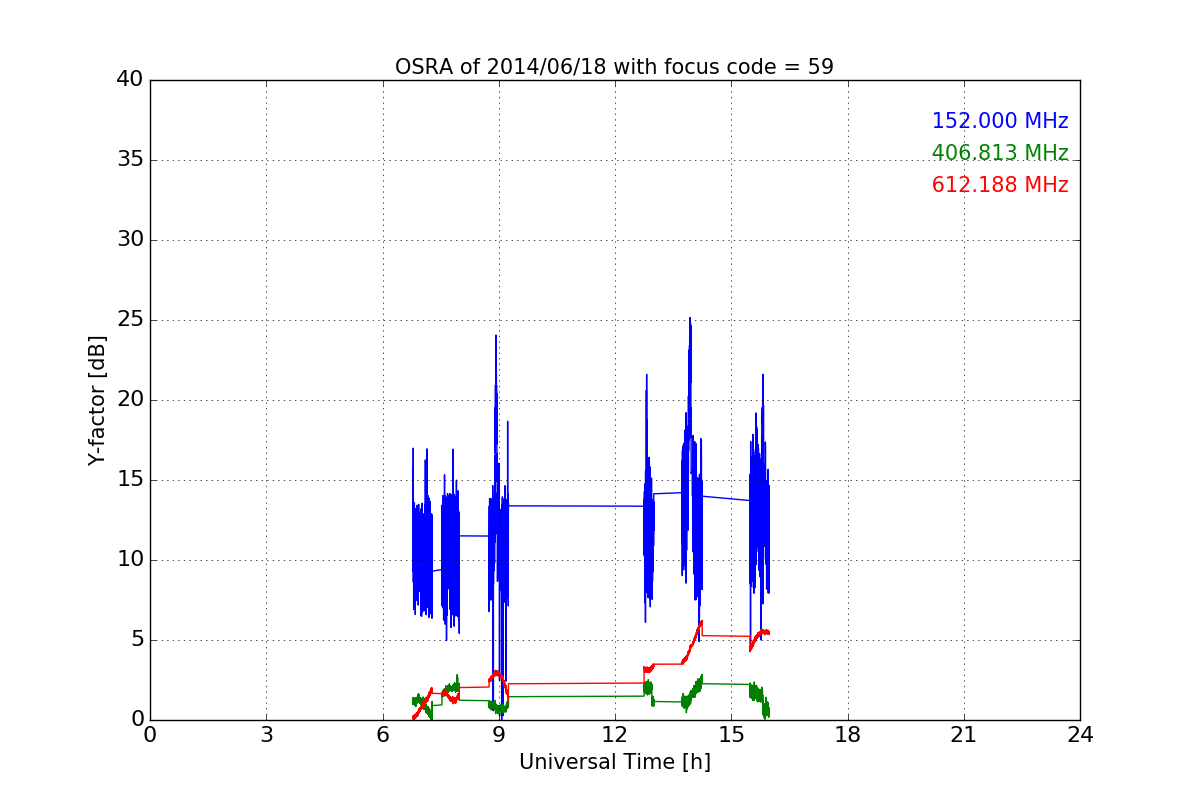Click the y-axis tick label 25
Screen dimensions: 1200x800
pyautogui.click(x=129, y=320)
